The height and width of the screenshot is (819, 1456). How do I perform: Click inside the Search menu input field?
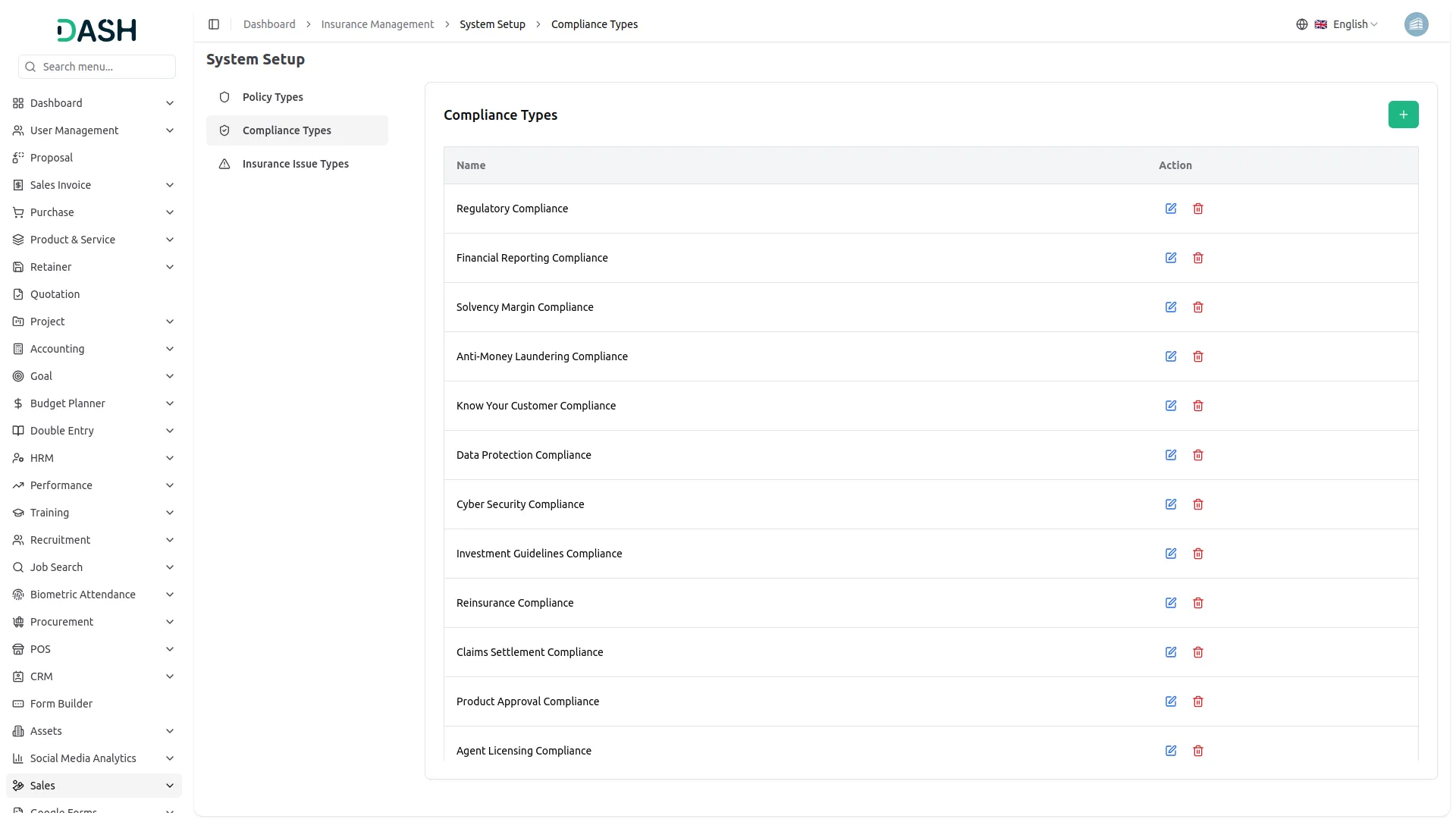coord(97,67)
